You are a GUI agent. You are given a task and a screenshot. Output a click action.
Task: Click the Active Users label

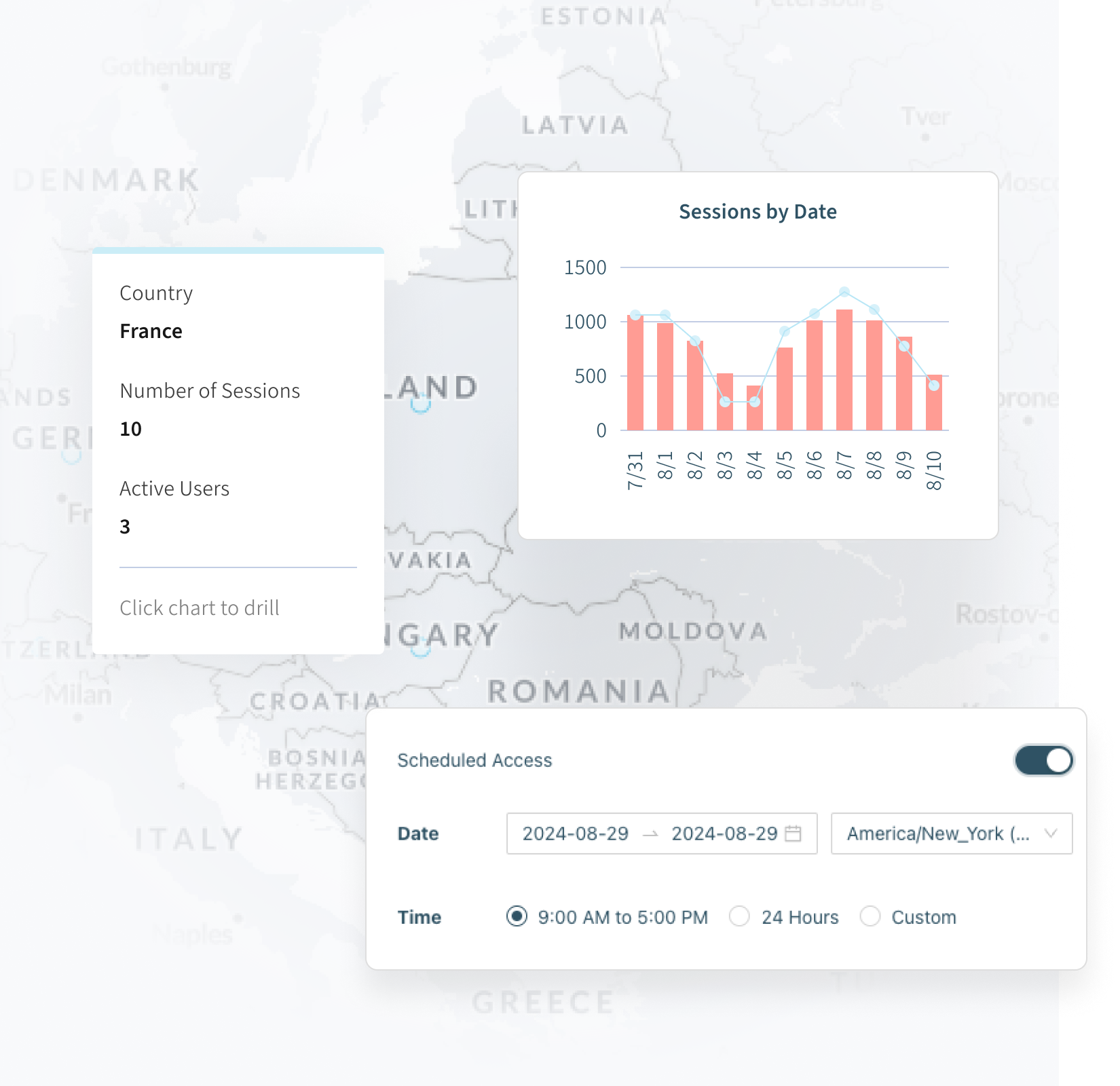pos(174,489)
